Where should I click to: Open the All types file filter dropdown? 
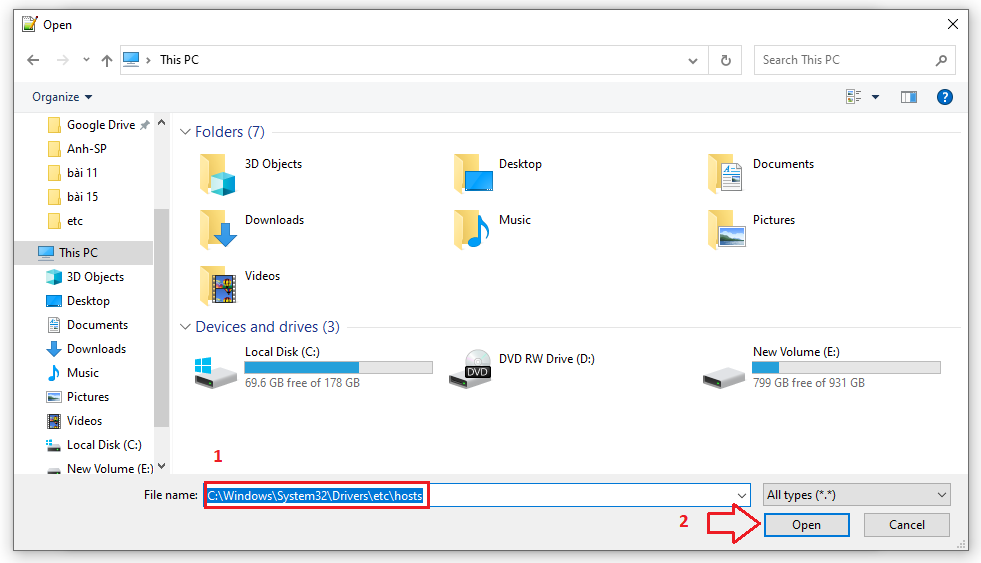click(857, 495)
